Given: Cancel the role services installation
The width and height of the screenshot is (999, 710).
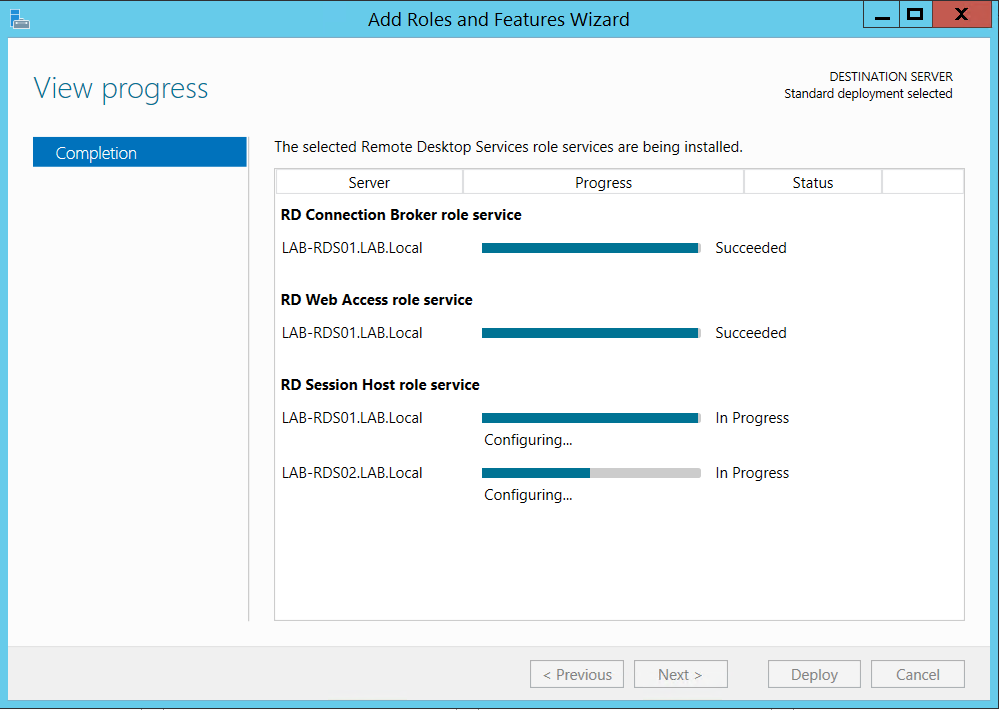Looking at the screenshot, I should 917,674.
